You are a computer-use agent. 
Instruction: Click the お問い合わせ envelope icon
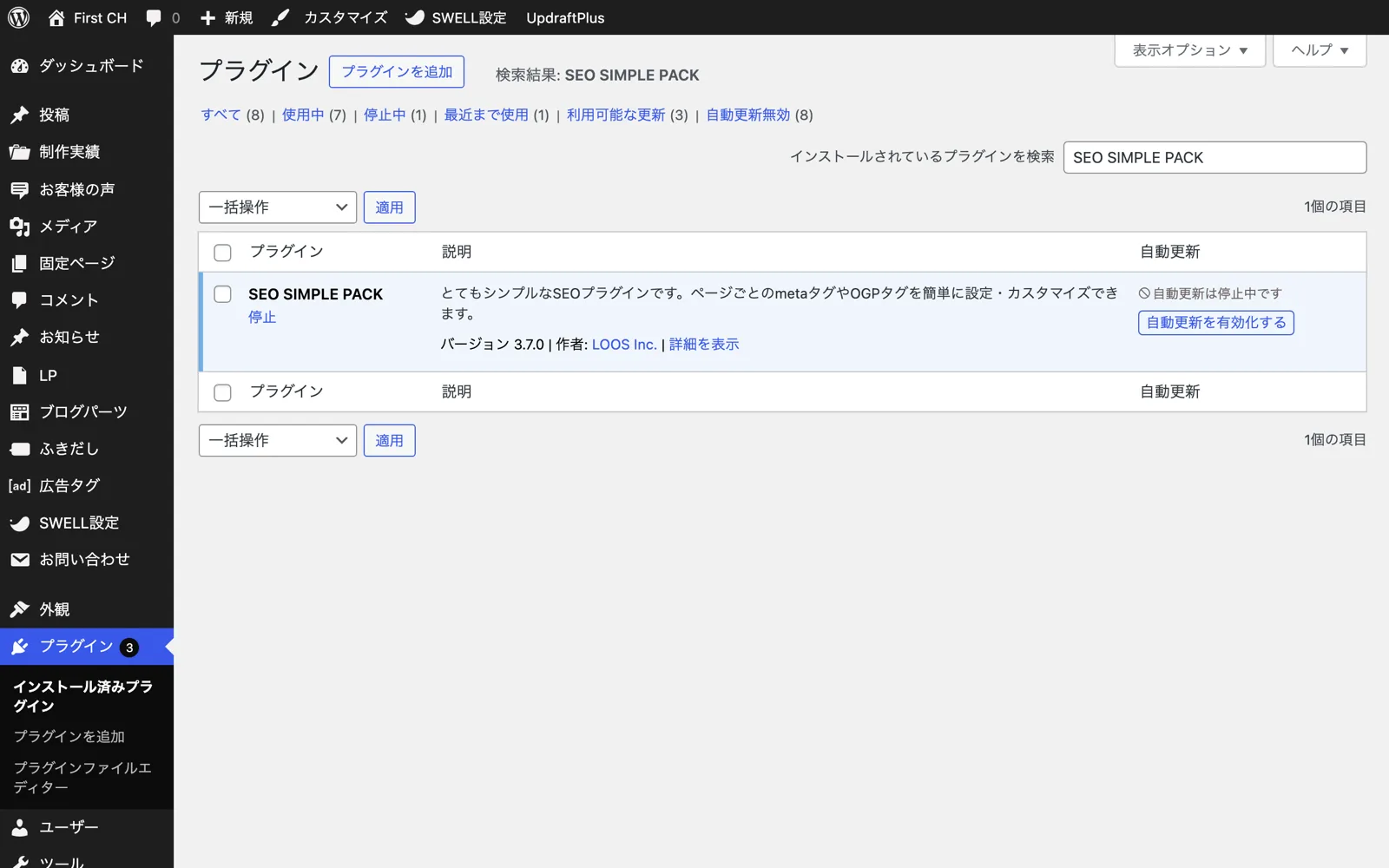pyautogui.click(x=19, y=560)
